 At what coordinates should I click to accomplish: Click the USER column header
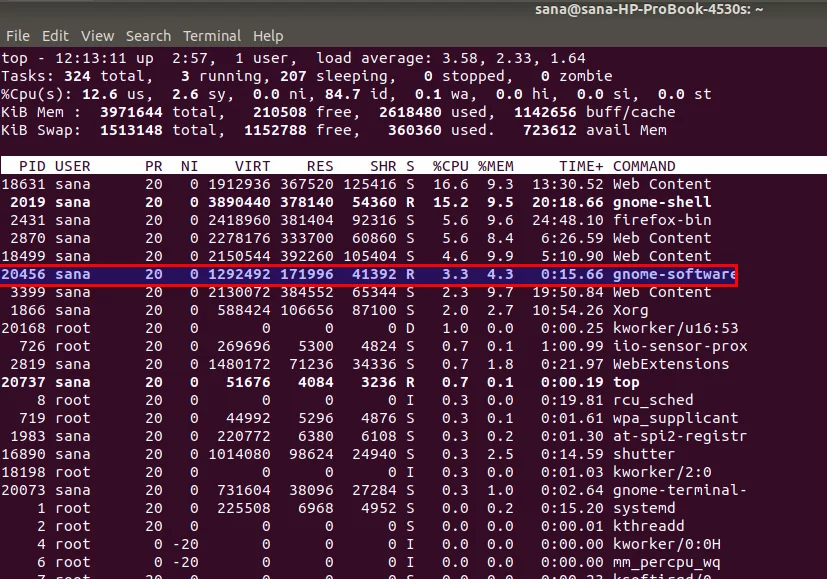pyautogui.click(x=73, y=166)
